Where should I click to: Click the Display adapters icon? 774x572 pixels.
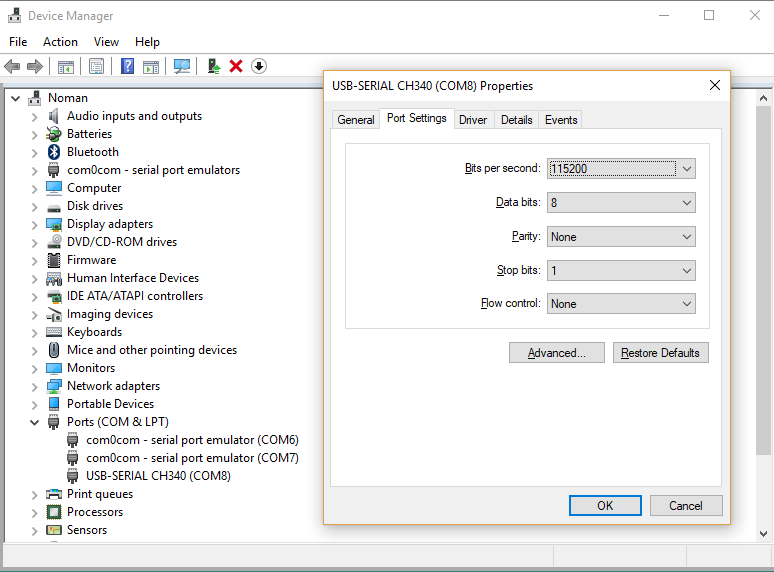(x=54, y=224)
